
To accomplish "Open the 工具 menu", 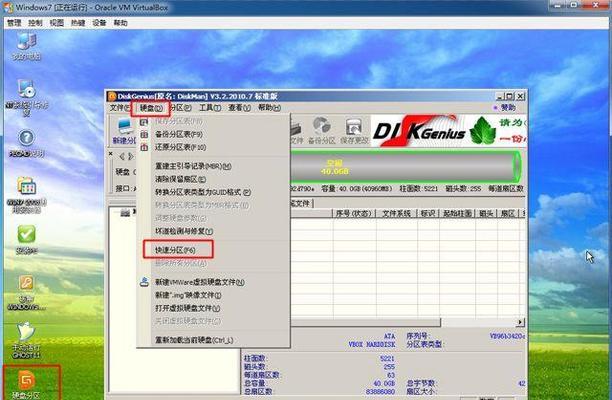I will pyautogui.click(x=210, y=108).
